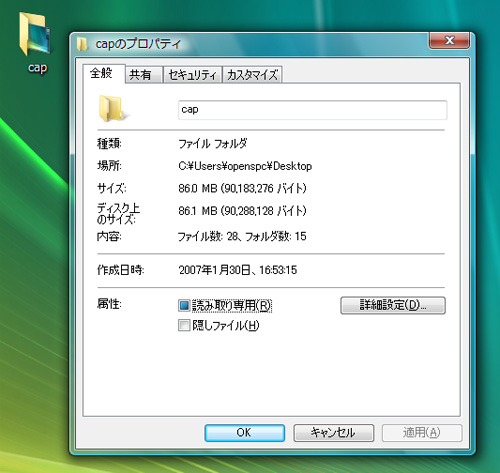
Task: Click the 場所: label
Action: click(x=109, y=166)
